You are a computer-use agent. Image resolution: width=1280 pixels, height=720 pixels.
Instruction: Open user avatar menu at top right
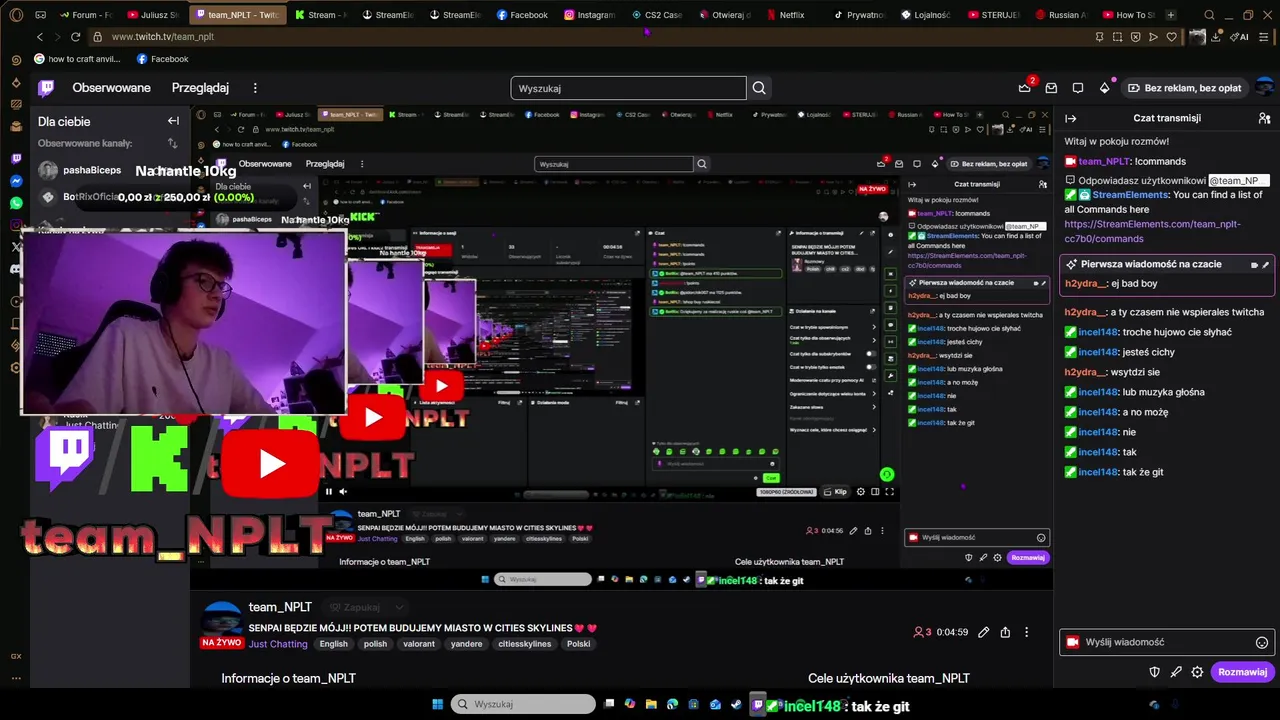click(x=1265, y=88)
